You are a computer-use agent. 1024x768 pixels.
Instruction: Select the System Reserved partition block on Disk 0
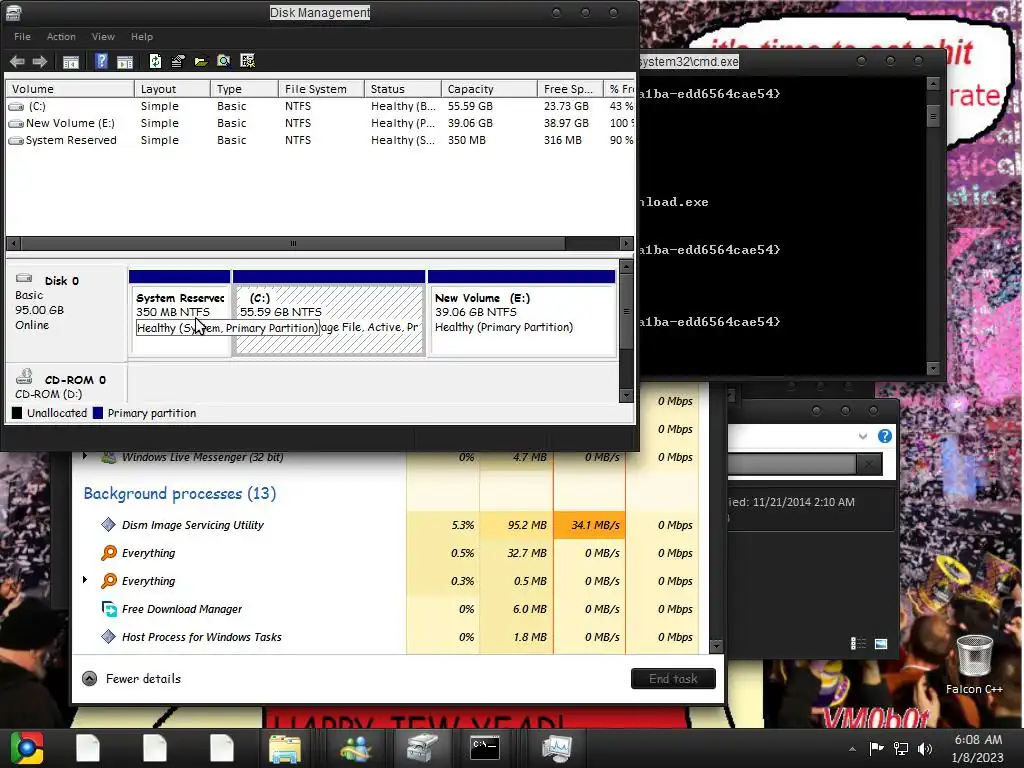coord(180,313)
